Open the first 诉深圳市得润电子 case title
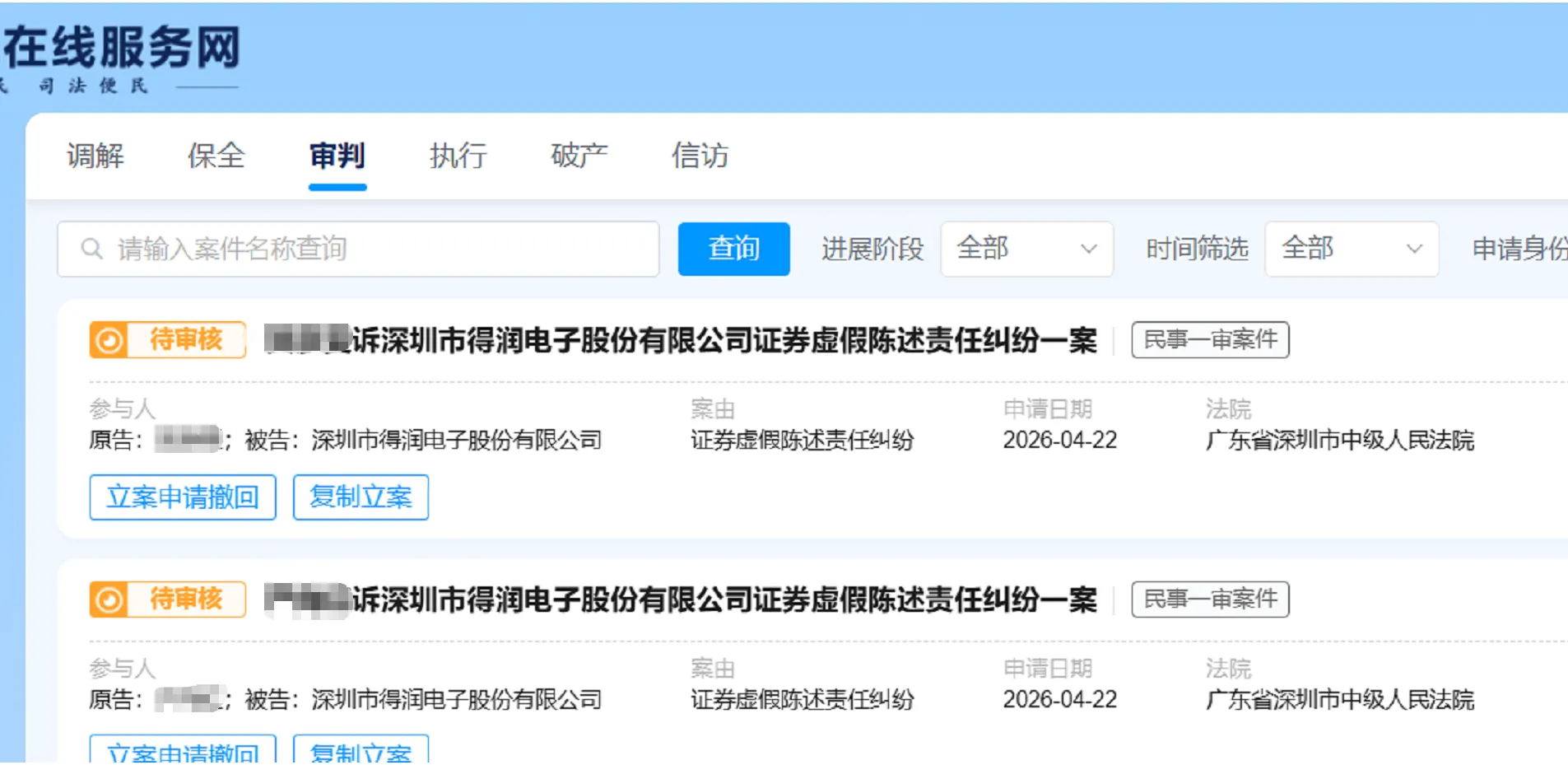The width and height of the screenshot is (1568, 765). pos(681,340)
